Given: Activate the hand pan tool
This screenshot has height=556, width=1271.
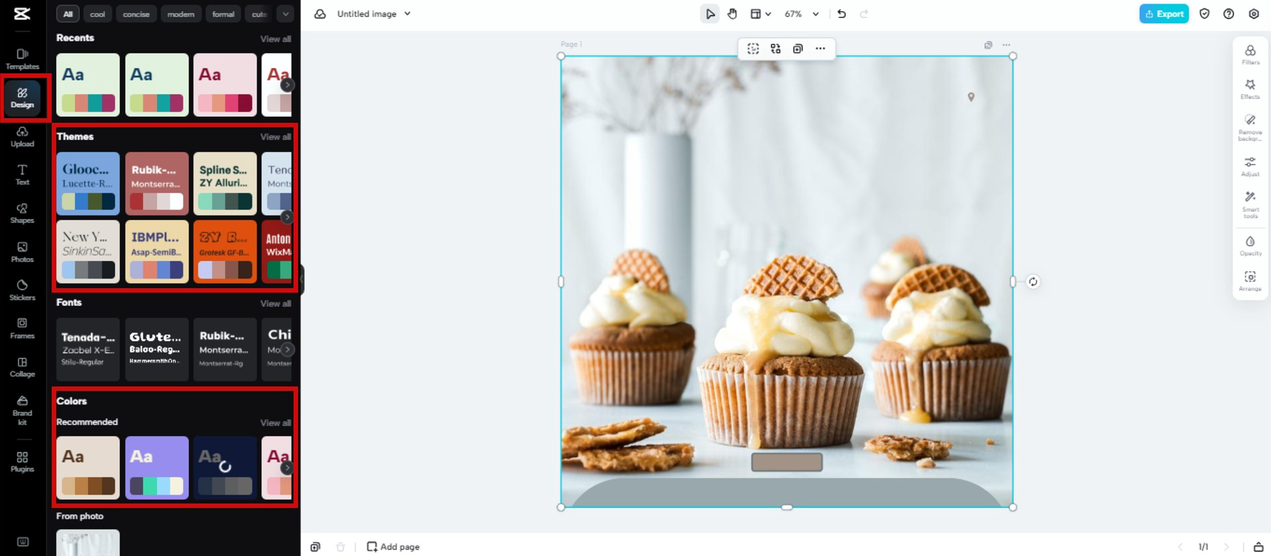Looking at the screenshot, I should [732, 14].
